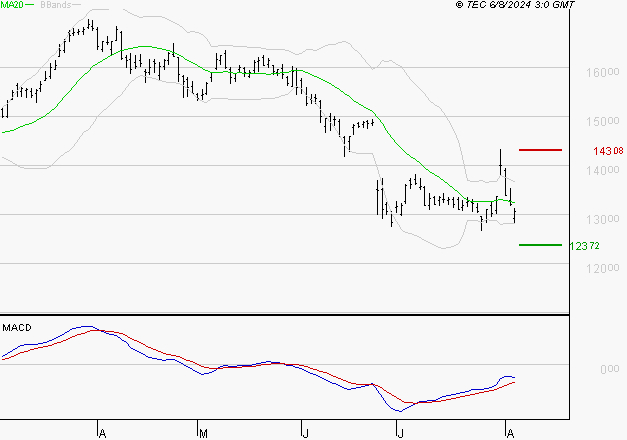Image resolution: width=627 pixels, height=440 pixels.
Task: Click the first A month marker on the time axis
Action: coord(102,434)
